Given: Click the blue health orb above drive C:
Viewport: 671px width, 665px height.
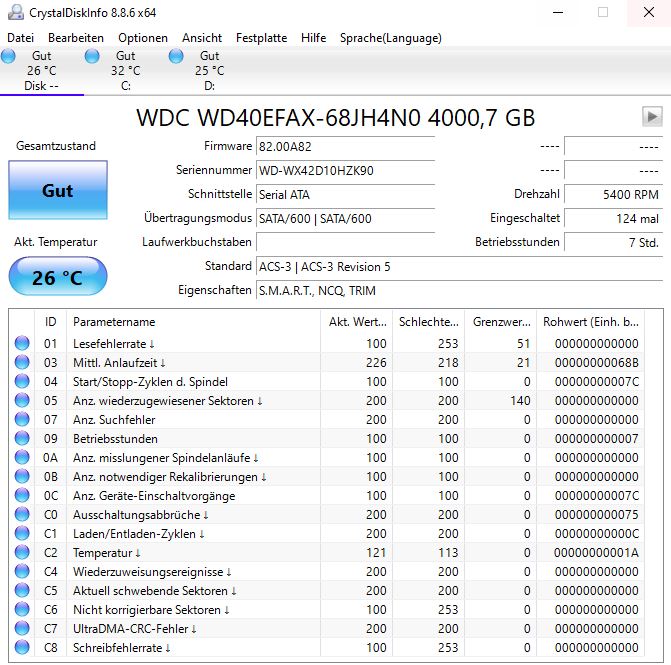Looking at the screenshot, I should [x=92, y=56].
